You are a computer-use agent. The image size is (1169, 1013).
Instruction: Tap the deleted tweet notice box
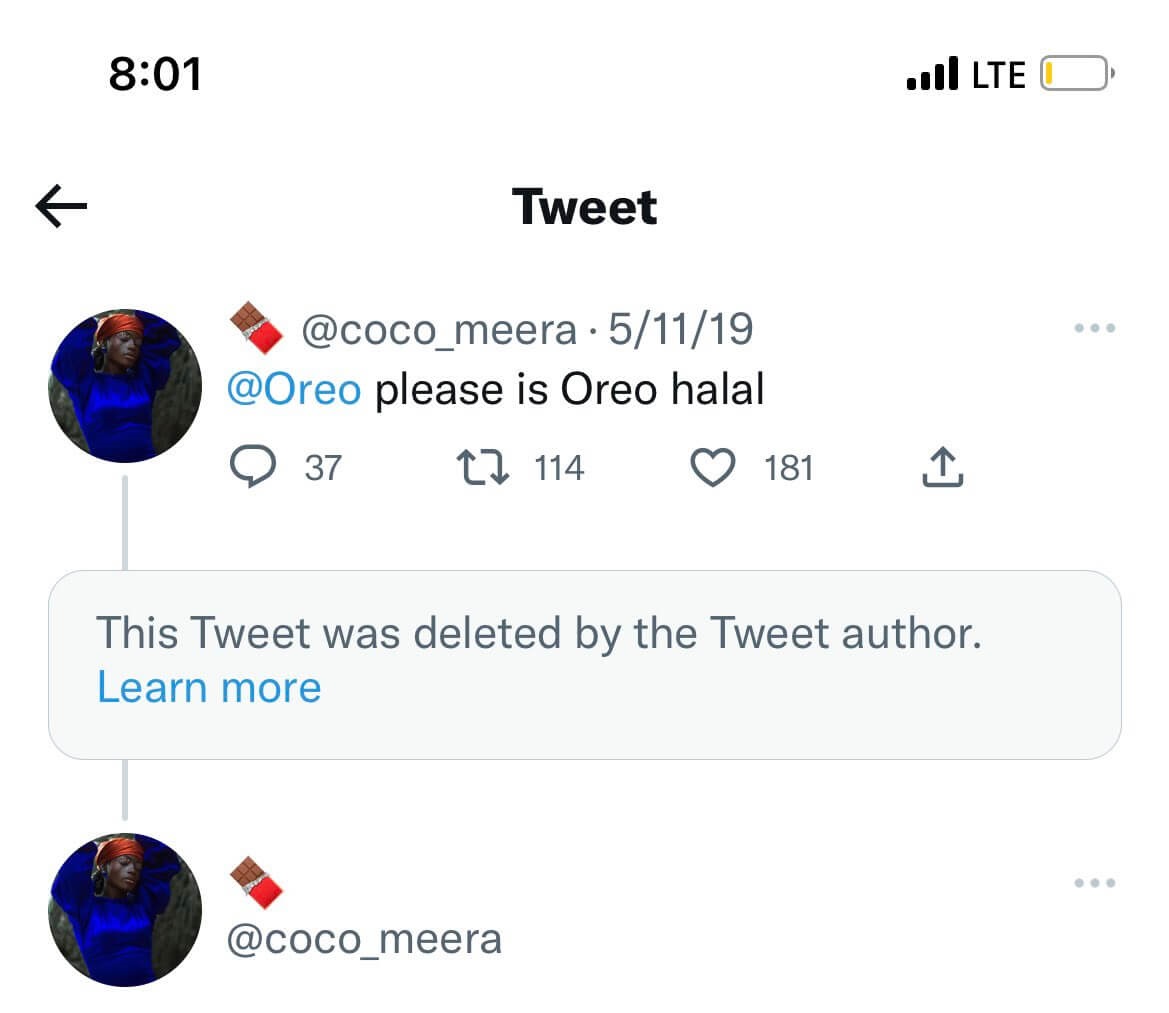(584, 664)
